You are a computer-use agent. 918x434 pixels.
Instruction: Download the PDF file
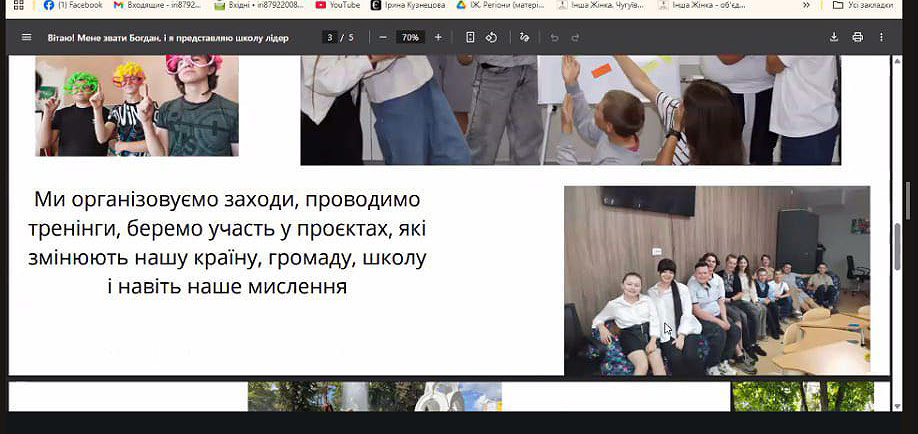[x=834, y=38]
